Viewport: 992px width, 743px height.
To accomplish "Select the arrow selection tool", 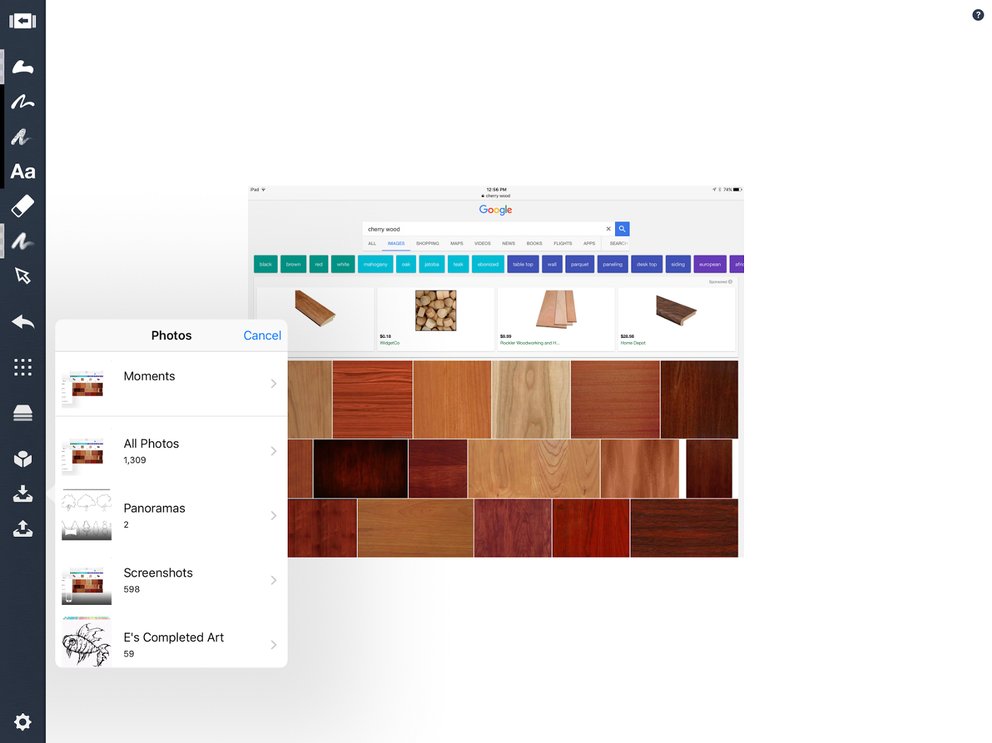I will tap(23, 275).
